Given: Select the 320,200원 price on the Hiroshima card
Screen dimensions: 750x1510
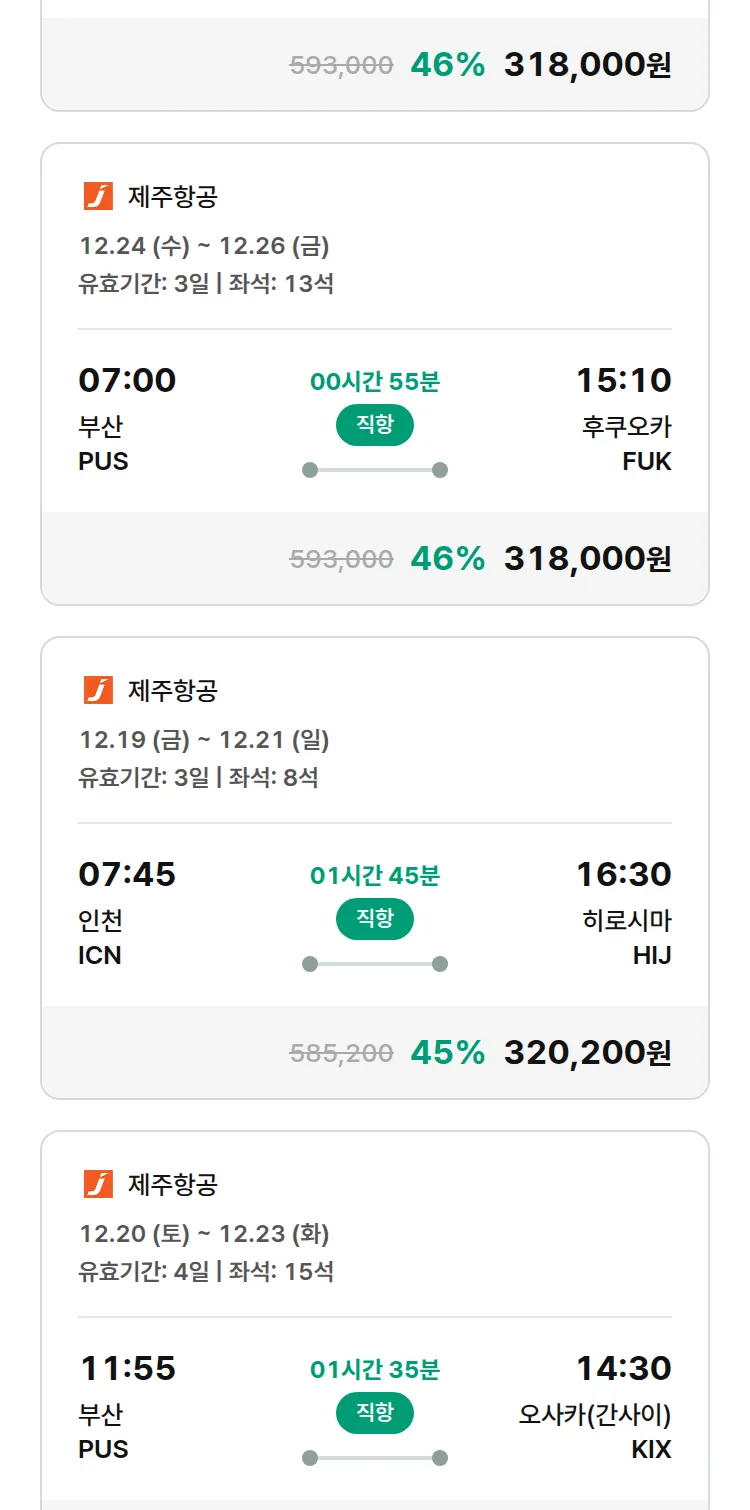Looking at the screenshot, I should (587, 1052).
